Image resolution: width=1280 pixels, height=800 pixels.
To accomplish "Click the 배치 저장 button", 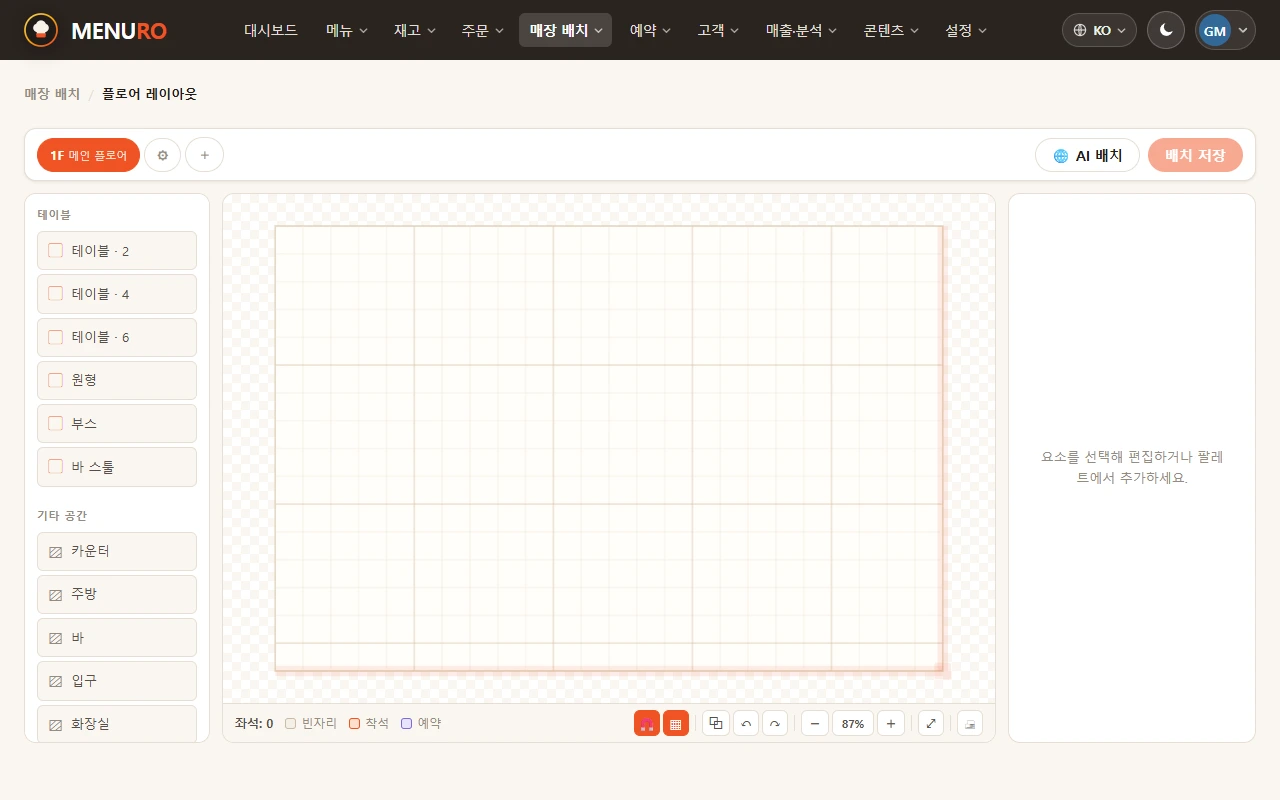I will point(1195,155).
